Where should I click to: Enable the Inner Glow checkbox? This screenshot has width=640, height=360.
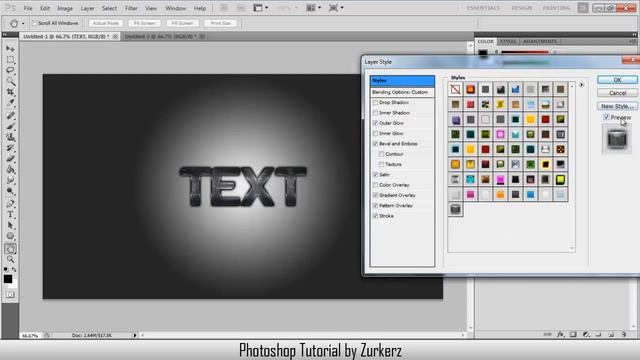[x=375, y=133]
